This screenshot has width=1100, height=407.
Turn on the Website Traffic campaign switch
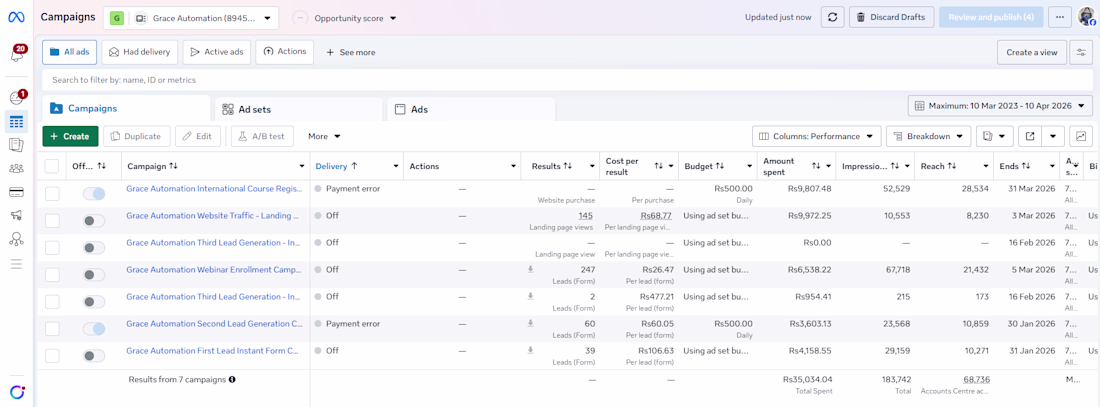click(94, 220)
